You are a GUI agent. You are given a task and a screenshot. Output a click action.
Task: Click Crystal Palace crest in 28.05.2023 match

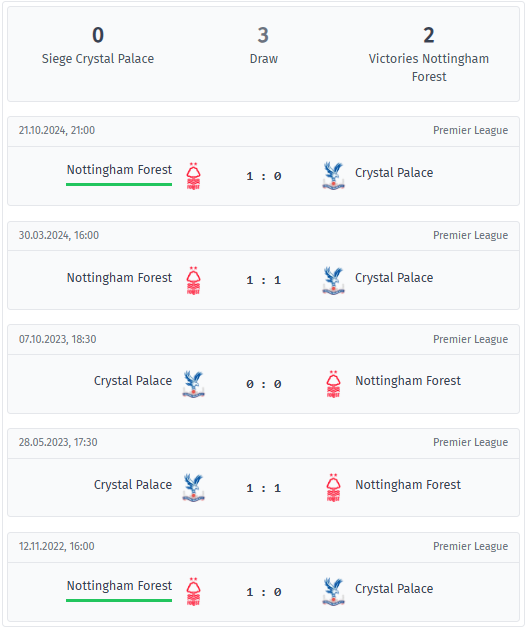193,488
